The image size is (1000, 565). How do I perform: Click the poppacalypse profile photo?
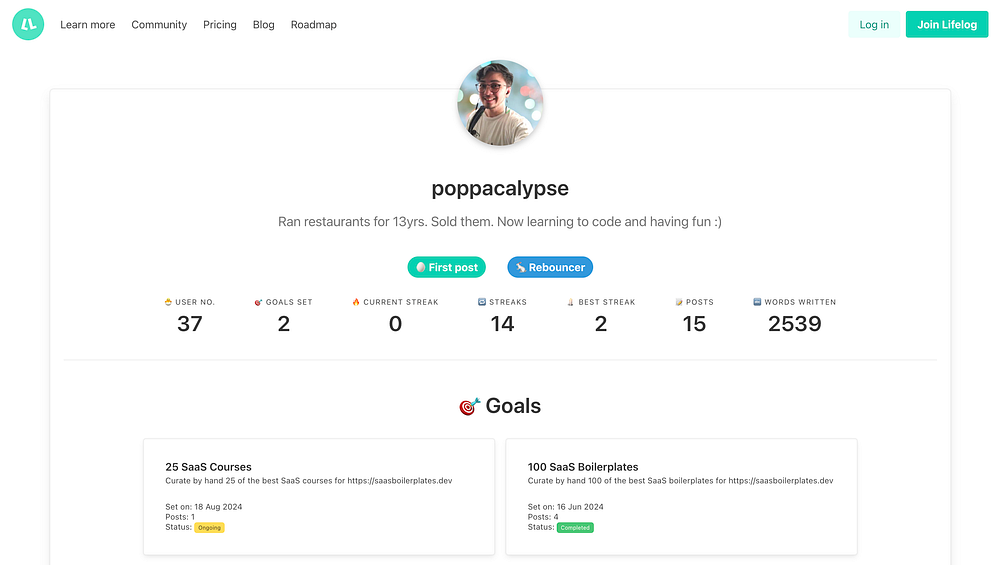[500, 103]
